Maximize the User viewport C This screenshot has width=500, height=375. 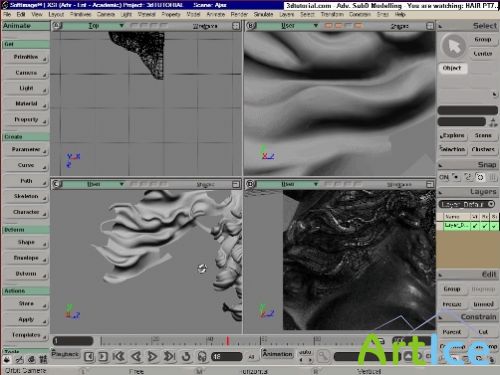click(236, 184)
